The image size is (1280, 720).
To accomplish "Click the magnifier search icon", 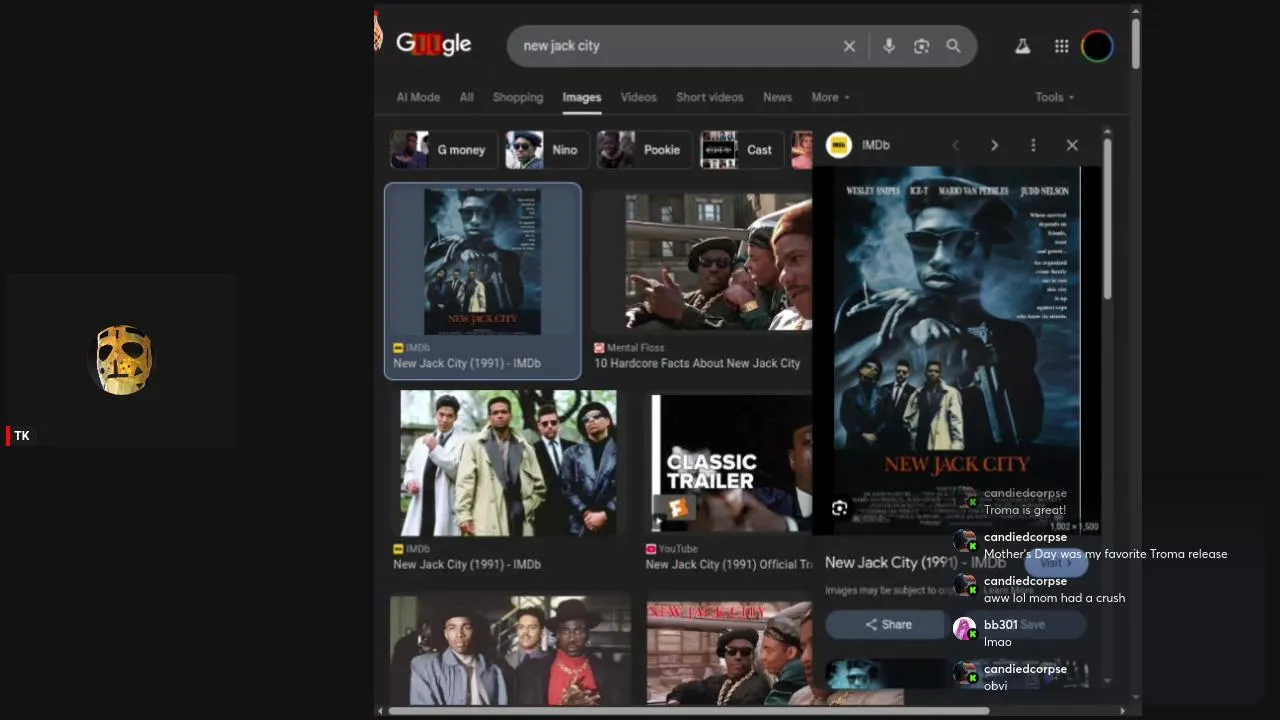I will [953, 46].
